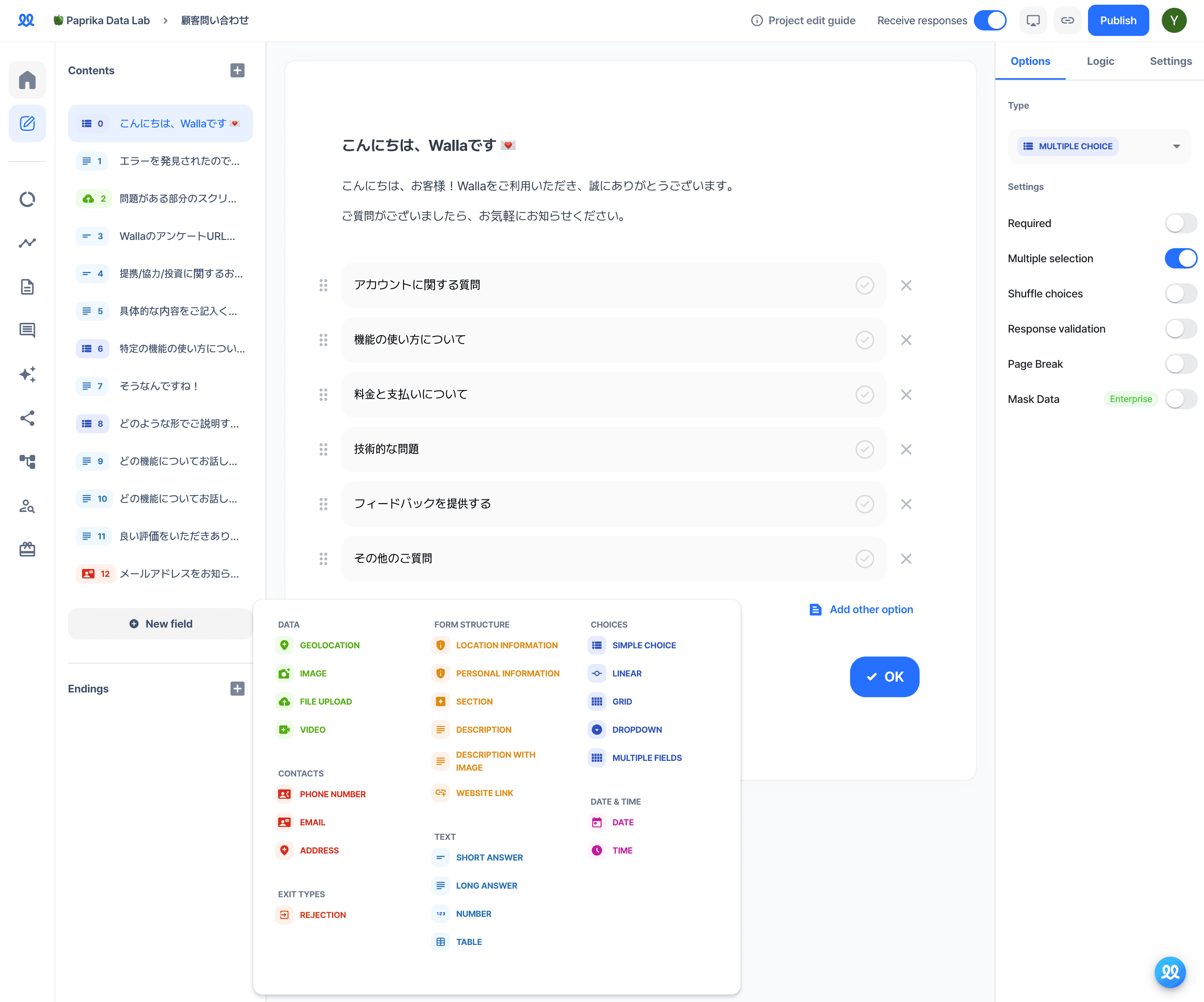Click the Publish button
1204x1002 pixels.
tap(1116, 20)
